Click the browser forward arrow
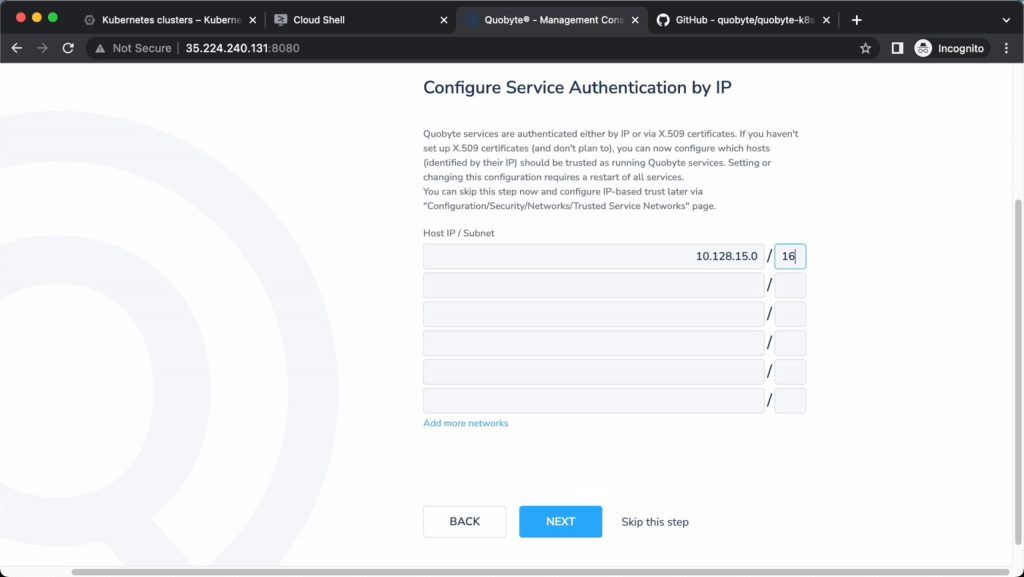Screen dimensions: 1024x577 coord(42,48)
